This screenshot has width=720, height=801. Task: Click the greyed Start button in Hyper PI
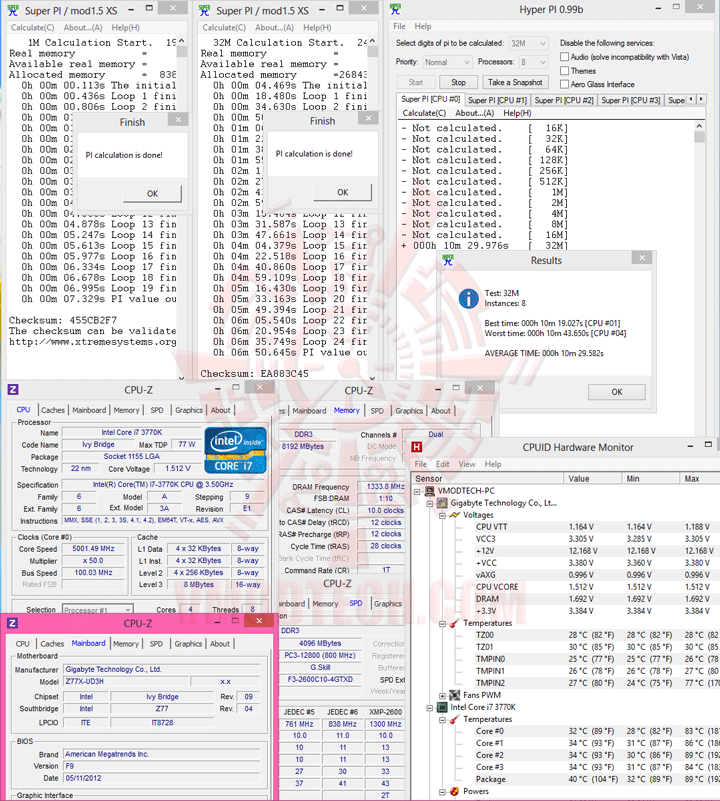[x=416, y=82]
